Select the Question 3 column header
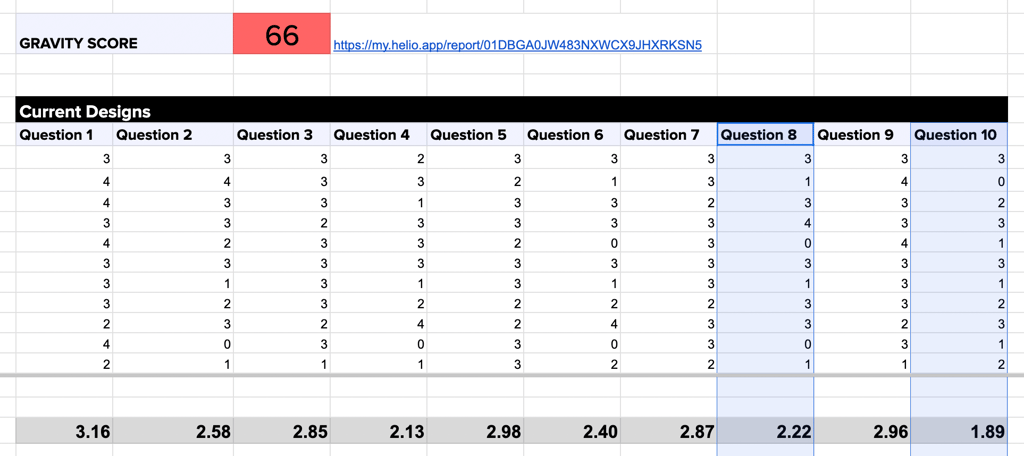The image size is (1024, 456). (281, 135)
